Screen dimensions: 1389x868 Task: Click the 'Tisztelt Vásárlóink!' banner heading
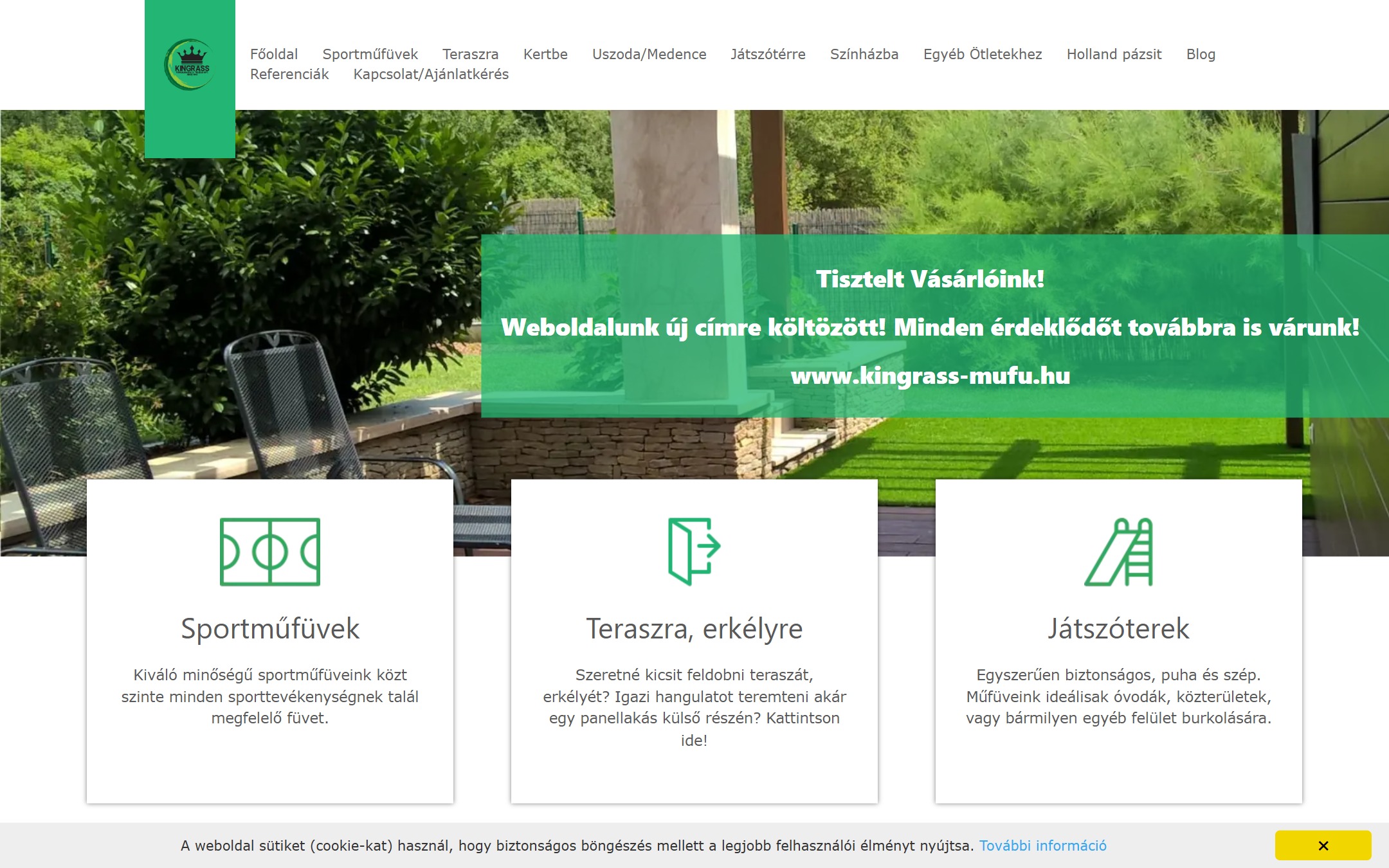click(x=931, y=279)
